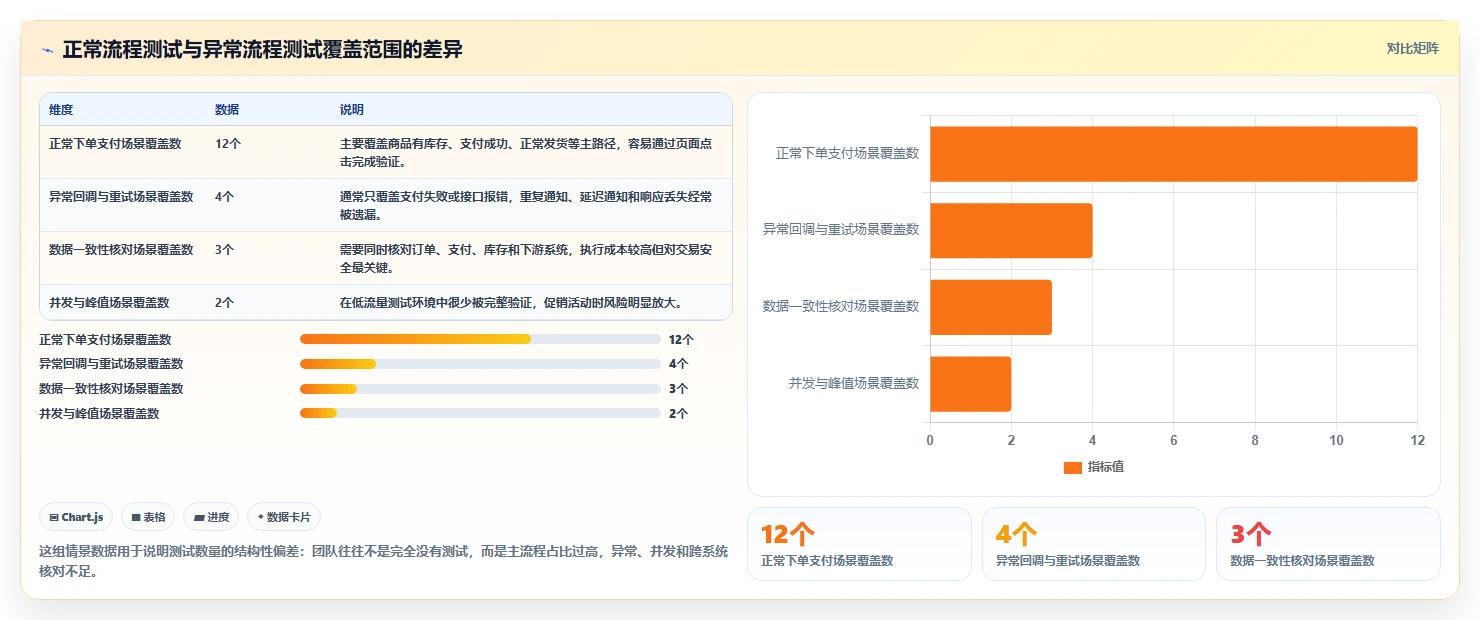Click chart bar for 并发与峰值场景覆盖数
The height and width of the screenshot is (620, 1480).
coord(970,384)
